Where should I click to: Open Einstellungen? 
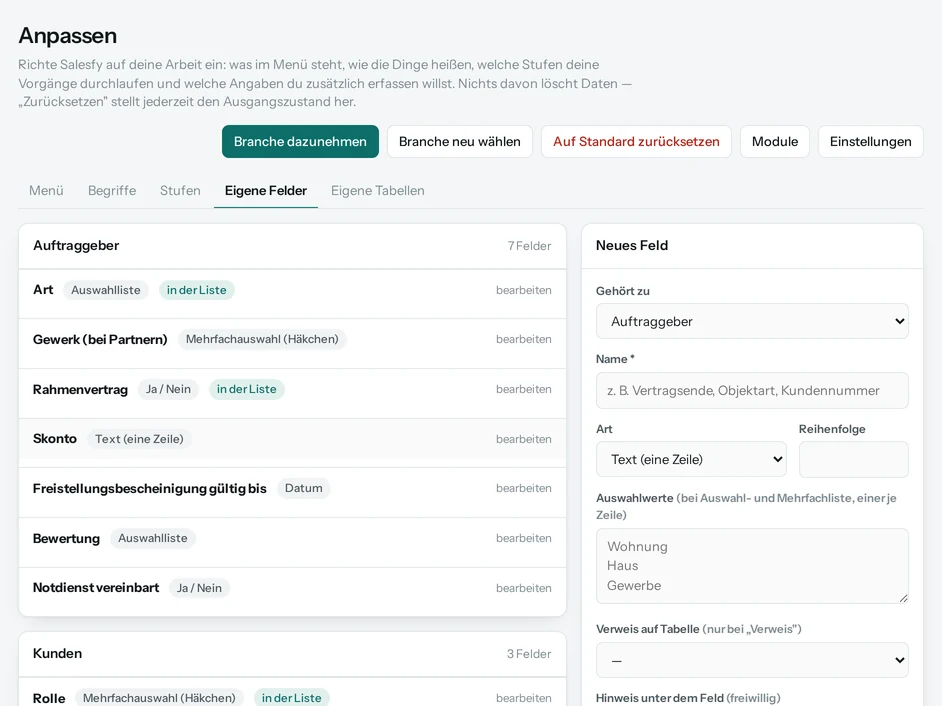pos(871,142)
